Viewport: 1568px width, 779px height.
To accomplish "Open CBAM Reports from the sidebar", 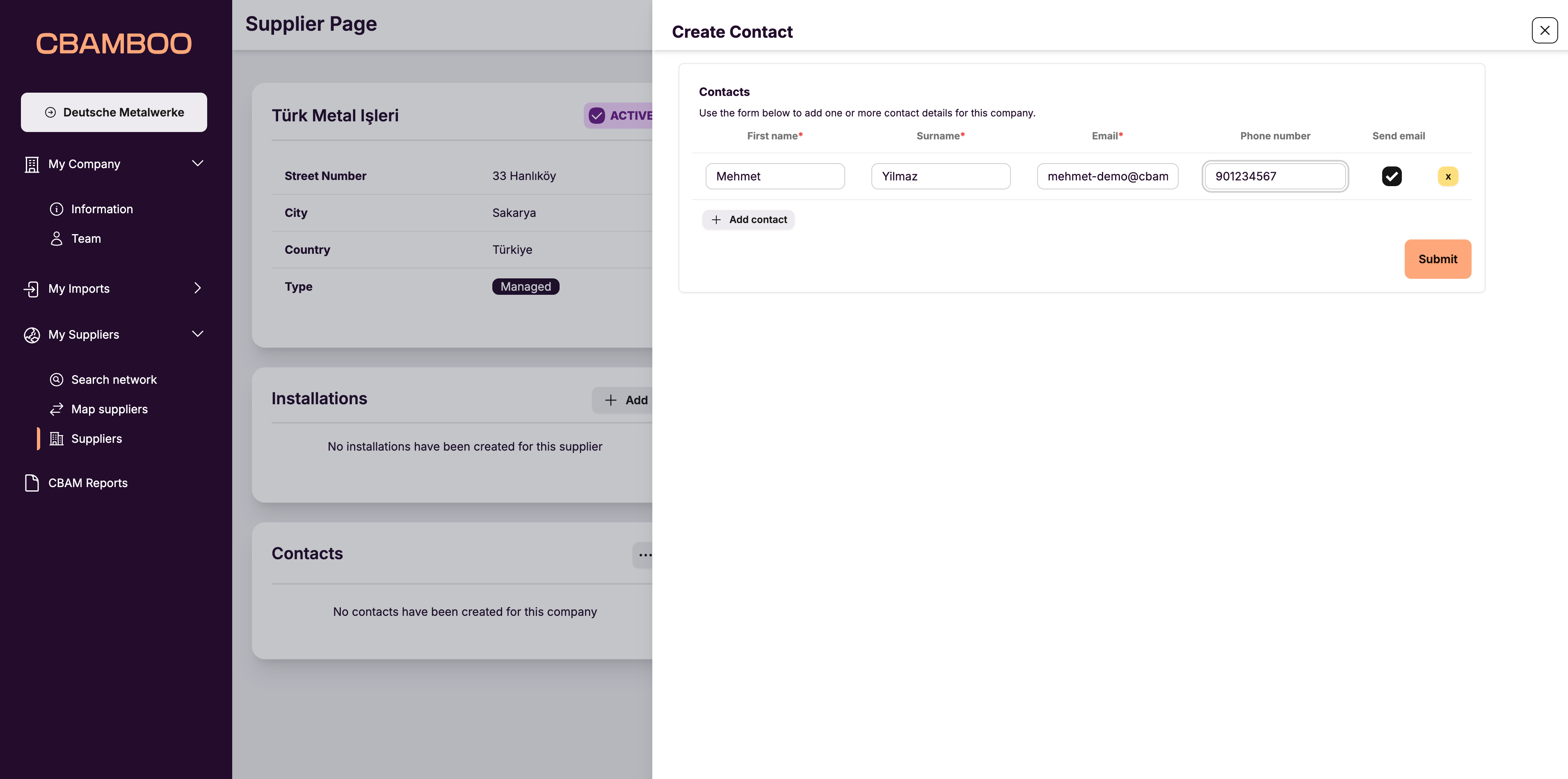I will click(88, 482).
